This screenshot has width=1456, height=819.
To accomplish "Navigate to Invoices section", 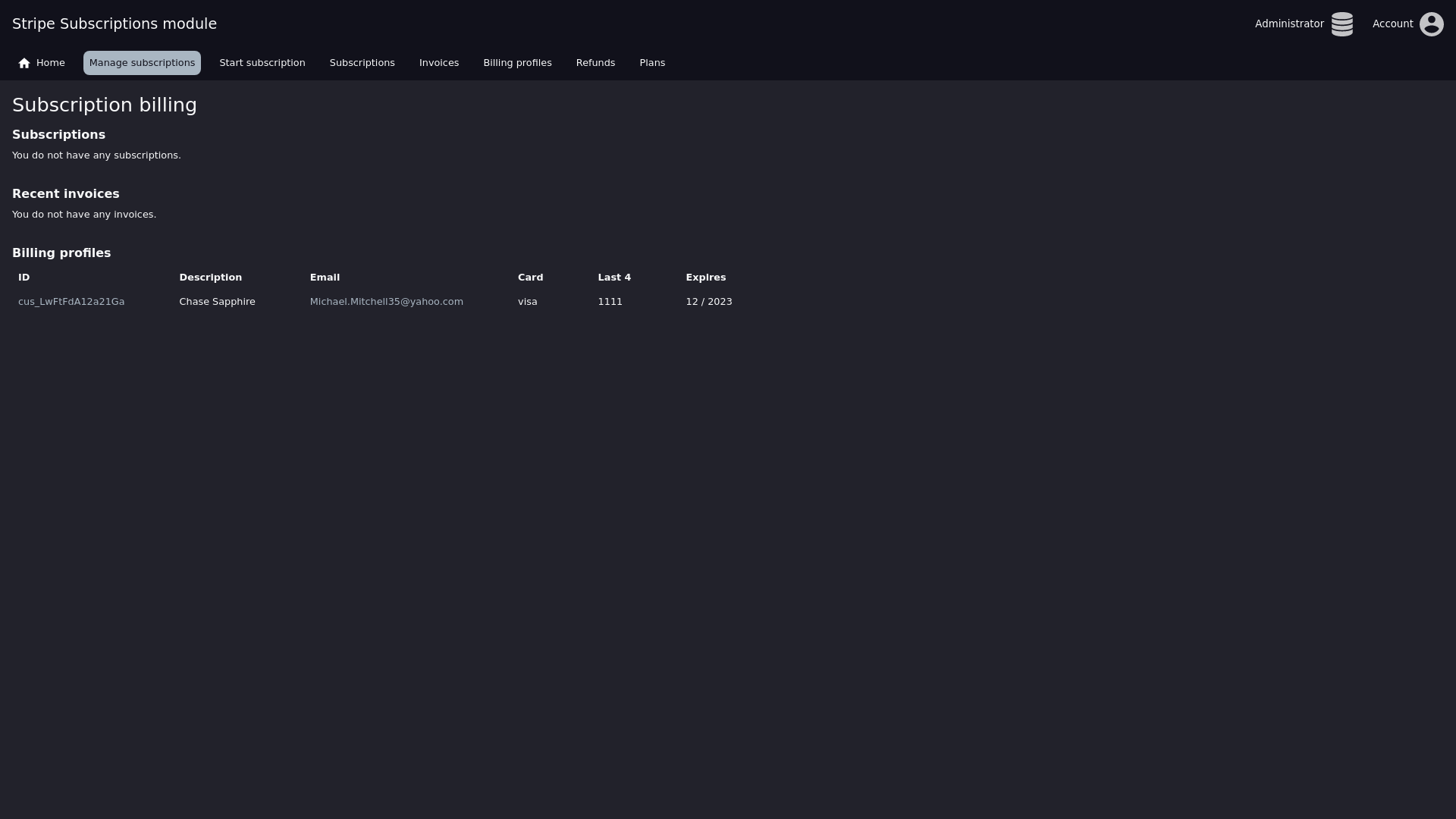I will [x=438, y=63].
